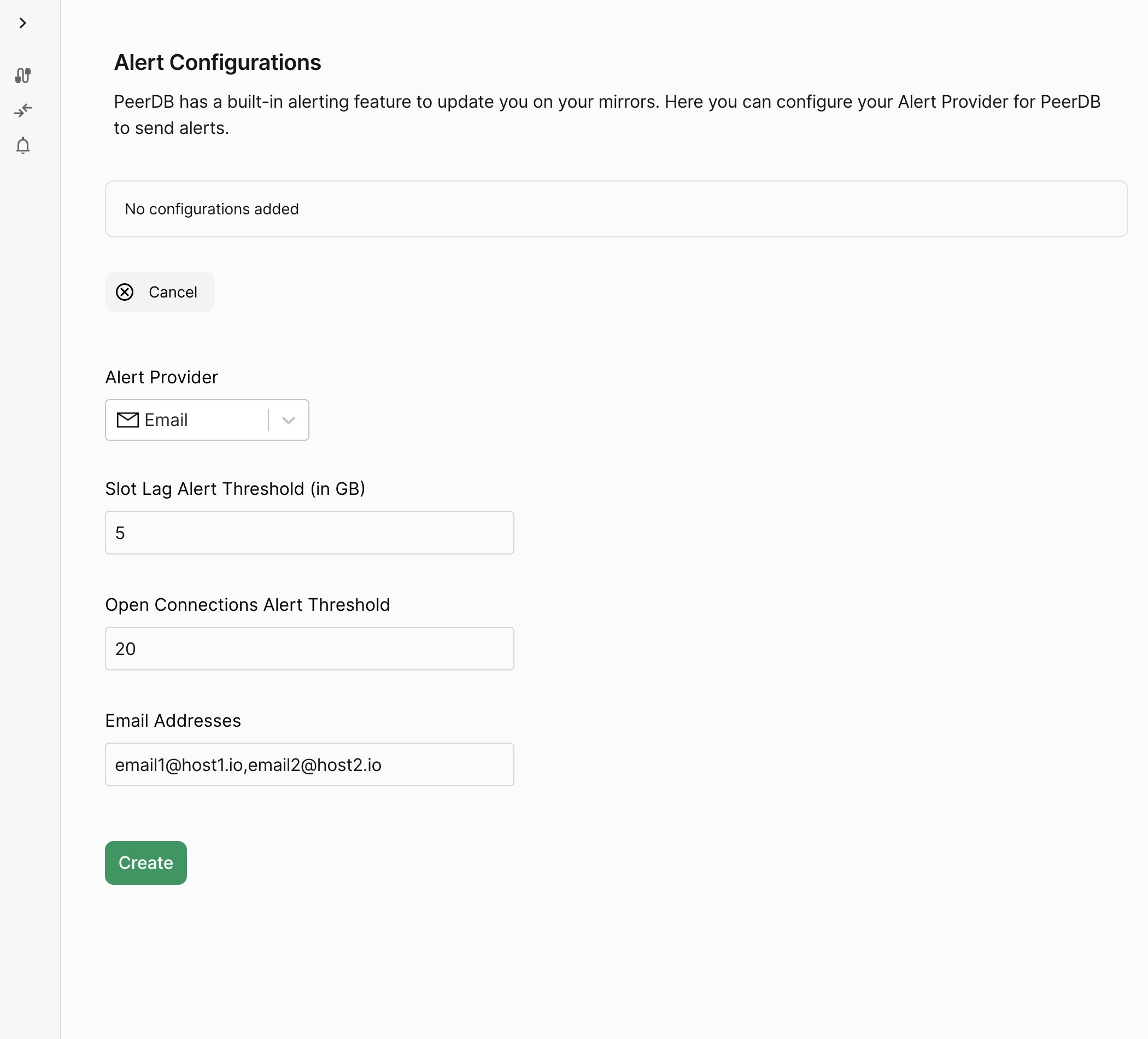The height and width of the screenshot is (1039, 1148).
Task: Open the Mirrors page via arrows icon
Action: click(23, 110)
